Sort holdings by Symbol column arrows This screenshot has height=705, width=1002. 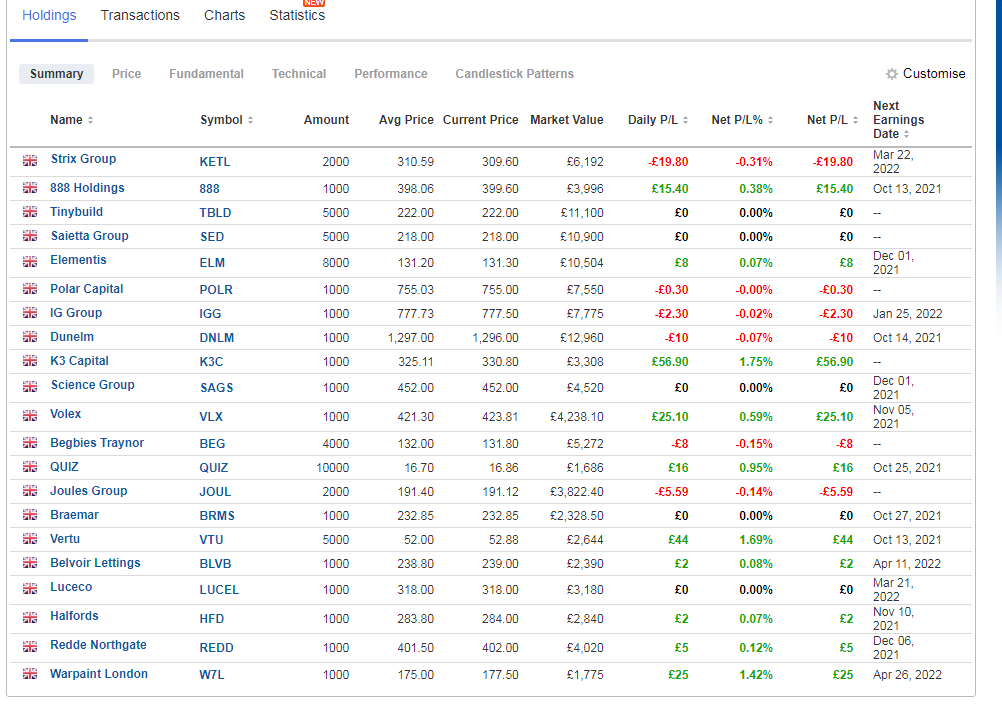pos(250,120)
